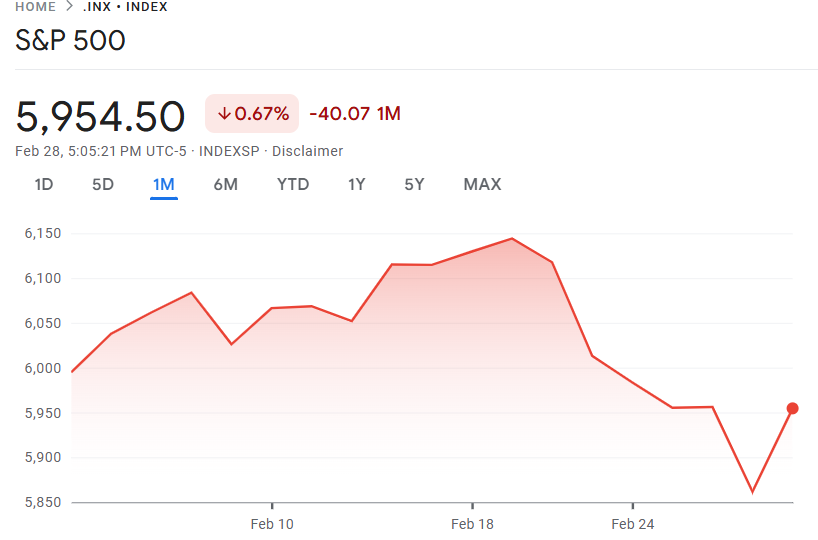Select the MAX range tab
818x540 pixels.
pyautogui.click(x=482, y=185)
